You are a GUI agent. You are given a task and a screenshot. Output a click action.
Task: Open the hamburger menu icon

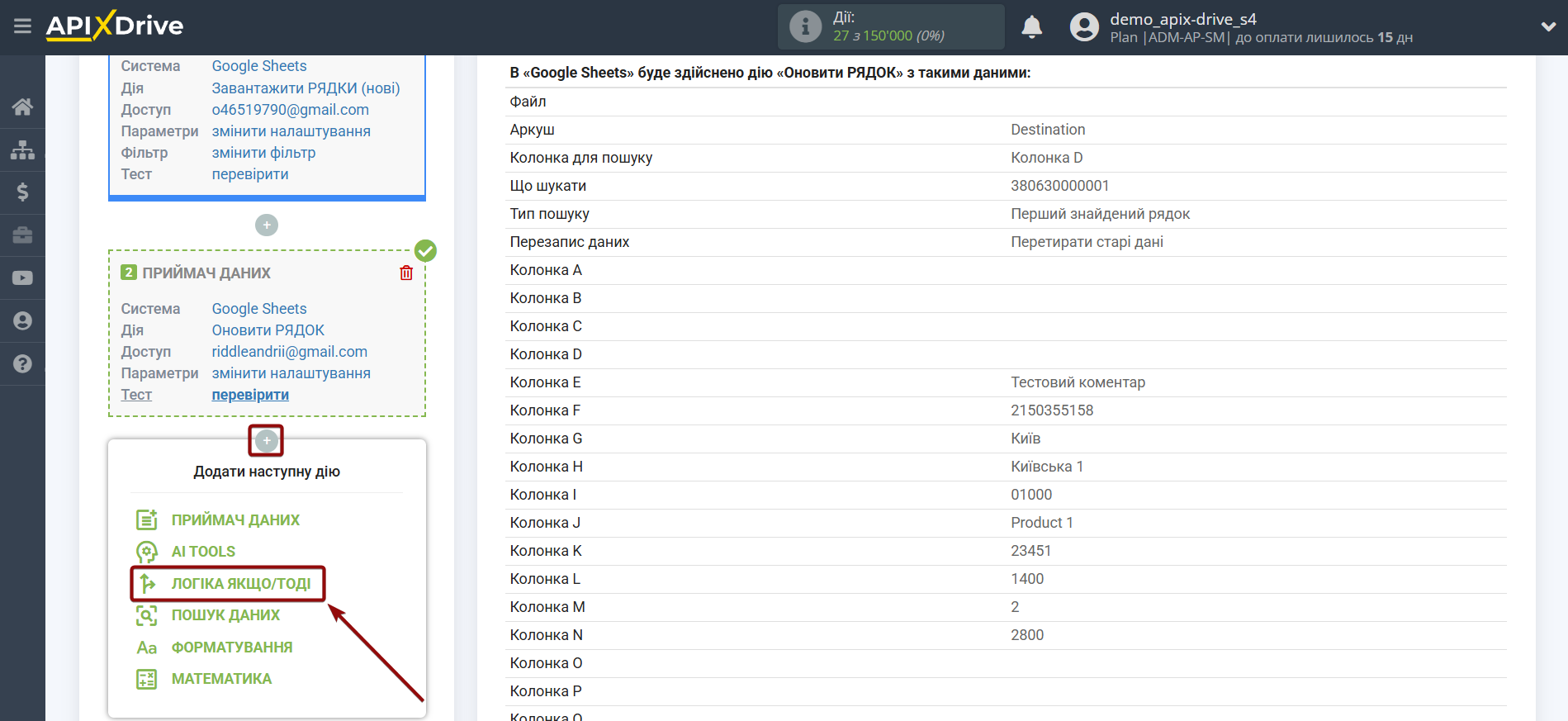point(22,26)
